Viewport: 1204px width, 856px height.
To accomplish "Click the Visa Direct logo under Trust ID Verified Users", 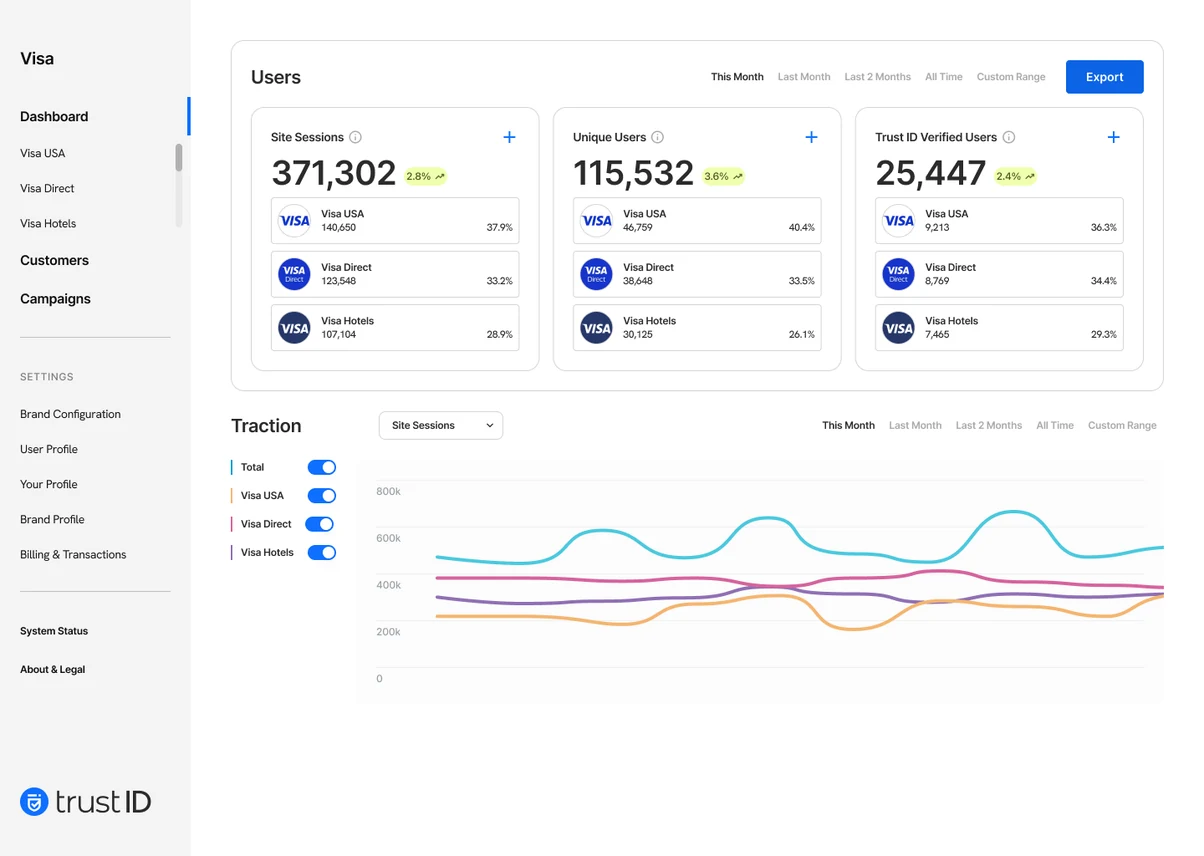I will pyautogui.click(x=898, y=274).
